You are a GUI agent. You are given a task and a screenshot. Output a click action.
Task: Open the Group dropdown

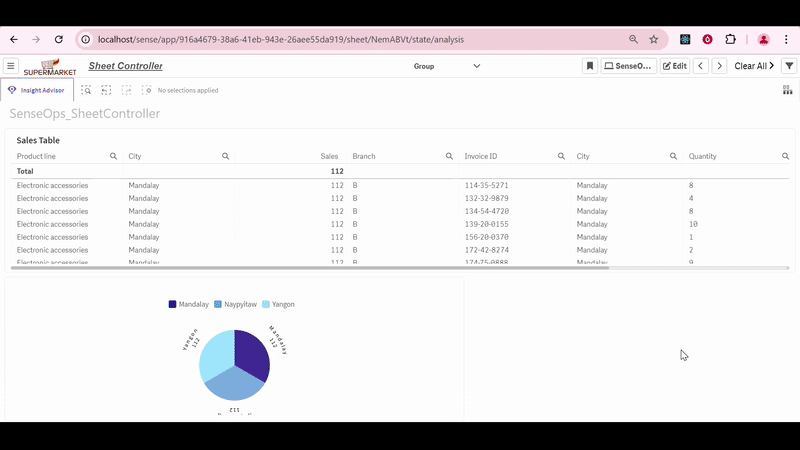pos(446,66)
